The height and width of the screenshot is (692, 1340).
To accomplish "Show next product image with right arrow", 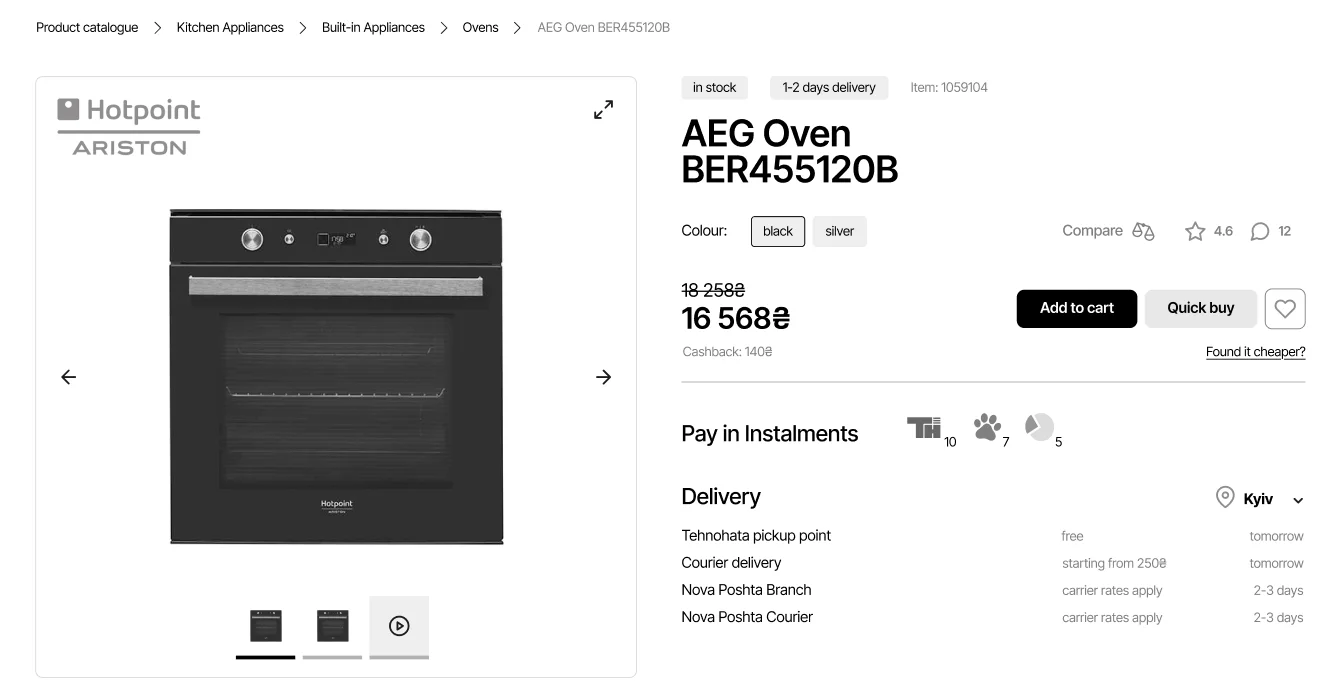I will (x=603, y=377).
